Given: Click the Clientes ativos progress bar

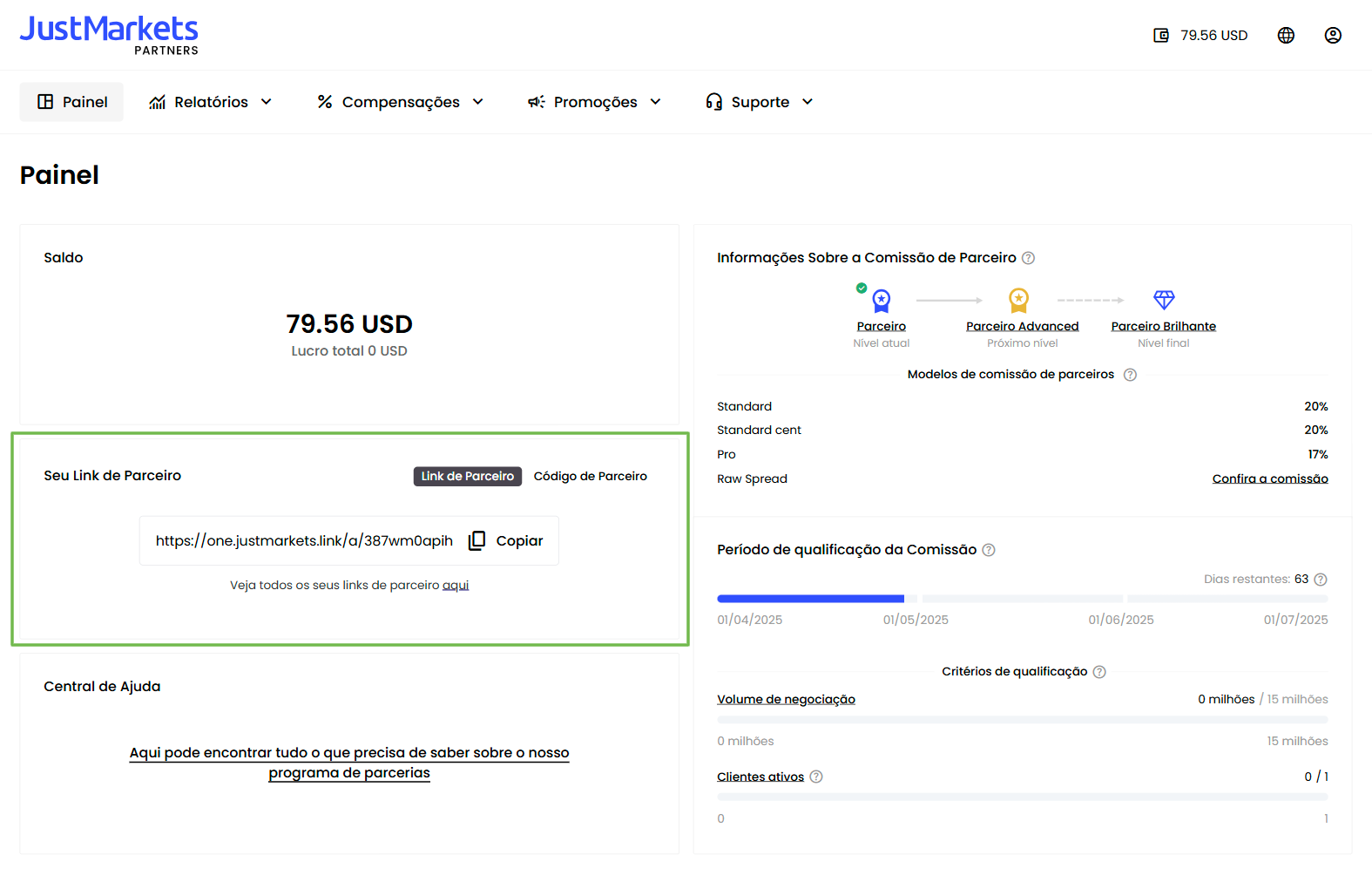Looking at the screenshot, I should coord(1023,797).
